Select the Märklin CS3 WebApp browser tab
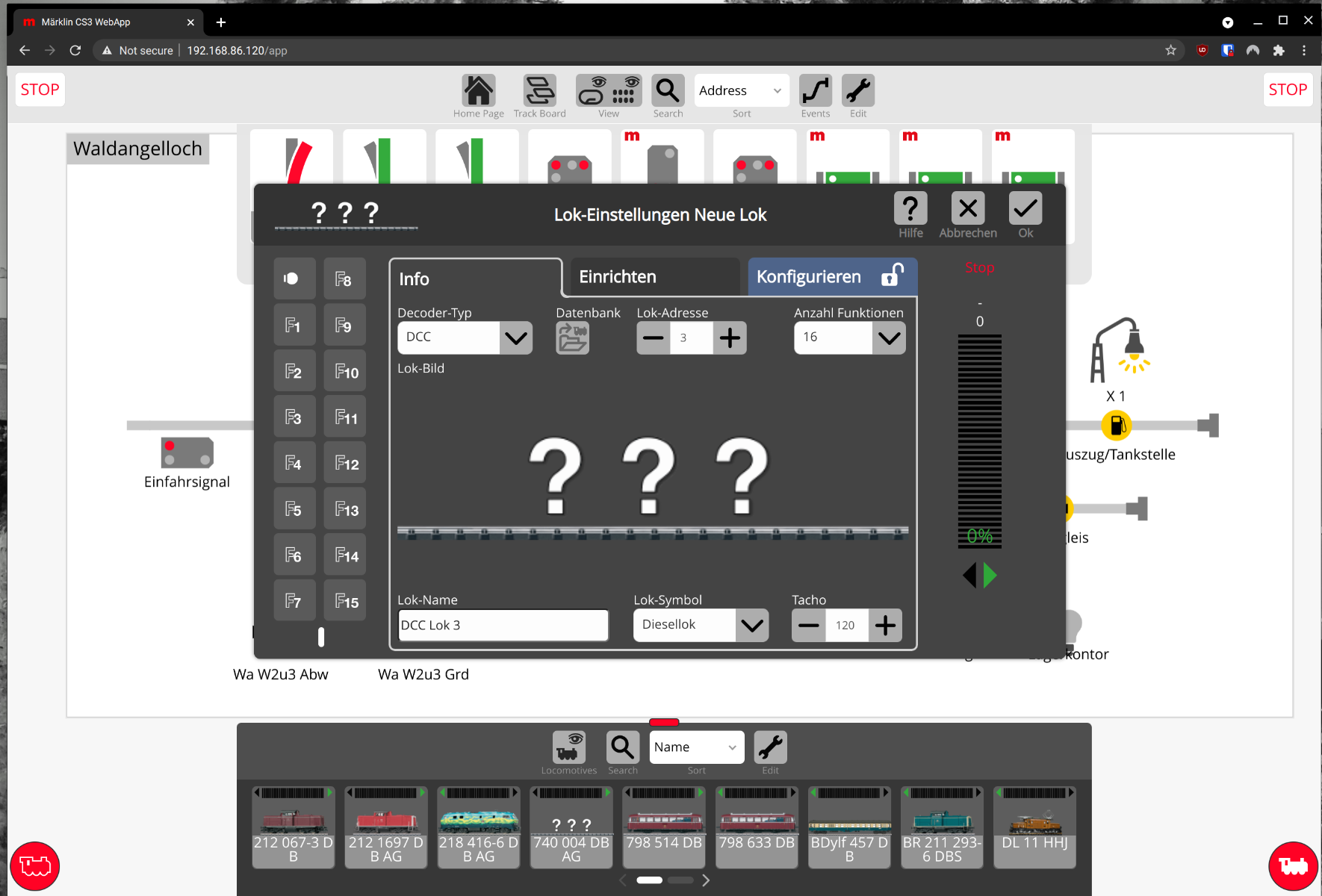 coord(108,22)
